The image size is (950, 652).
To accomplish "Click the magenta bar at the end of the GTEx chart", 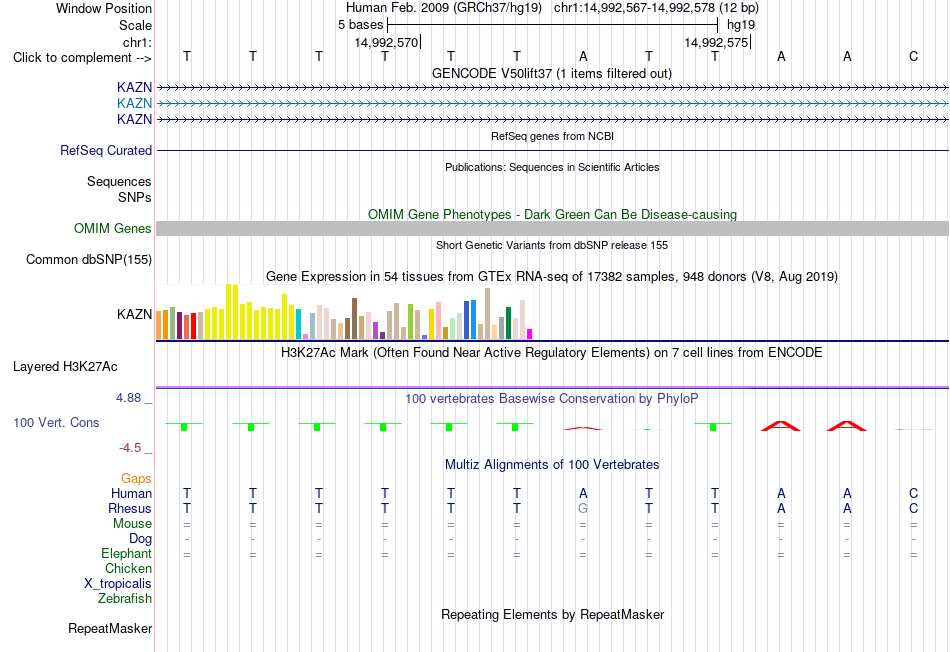I will click(x=530, y=334).
